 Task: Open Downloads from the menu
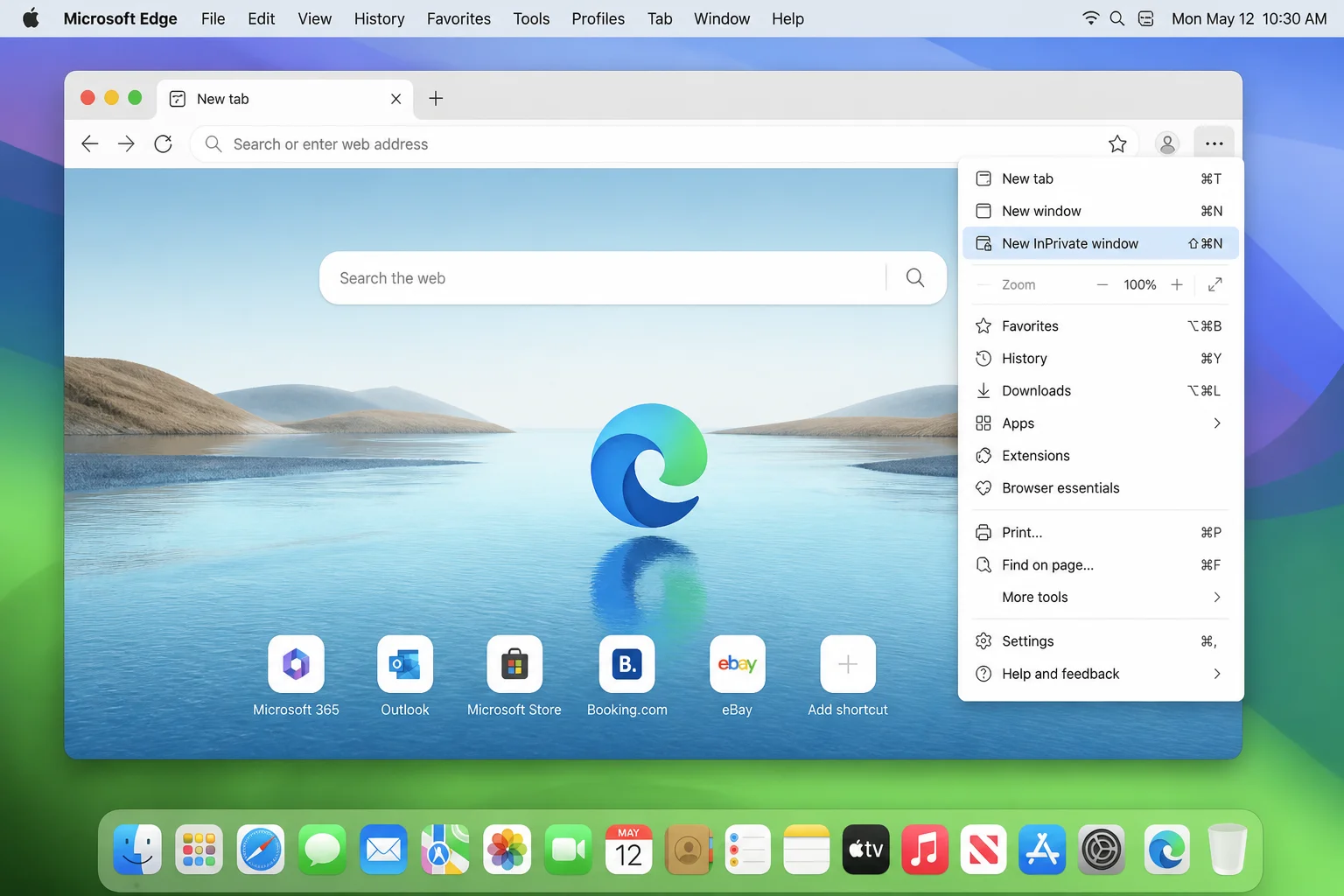tap(1101, 391)
